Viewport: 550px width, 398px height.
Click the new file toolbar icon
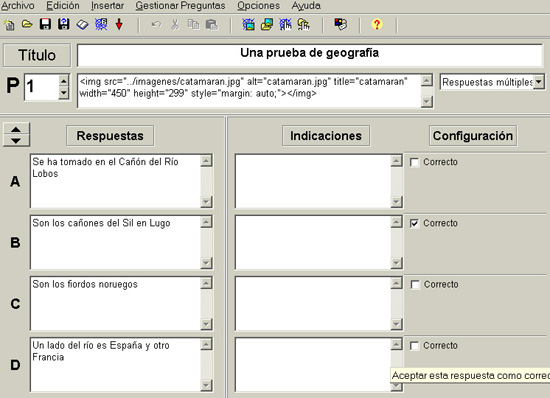pyautogui.click(x=9, y=25)
